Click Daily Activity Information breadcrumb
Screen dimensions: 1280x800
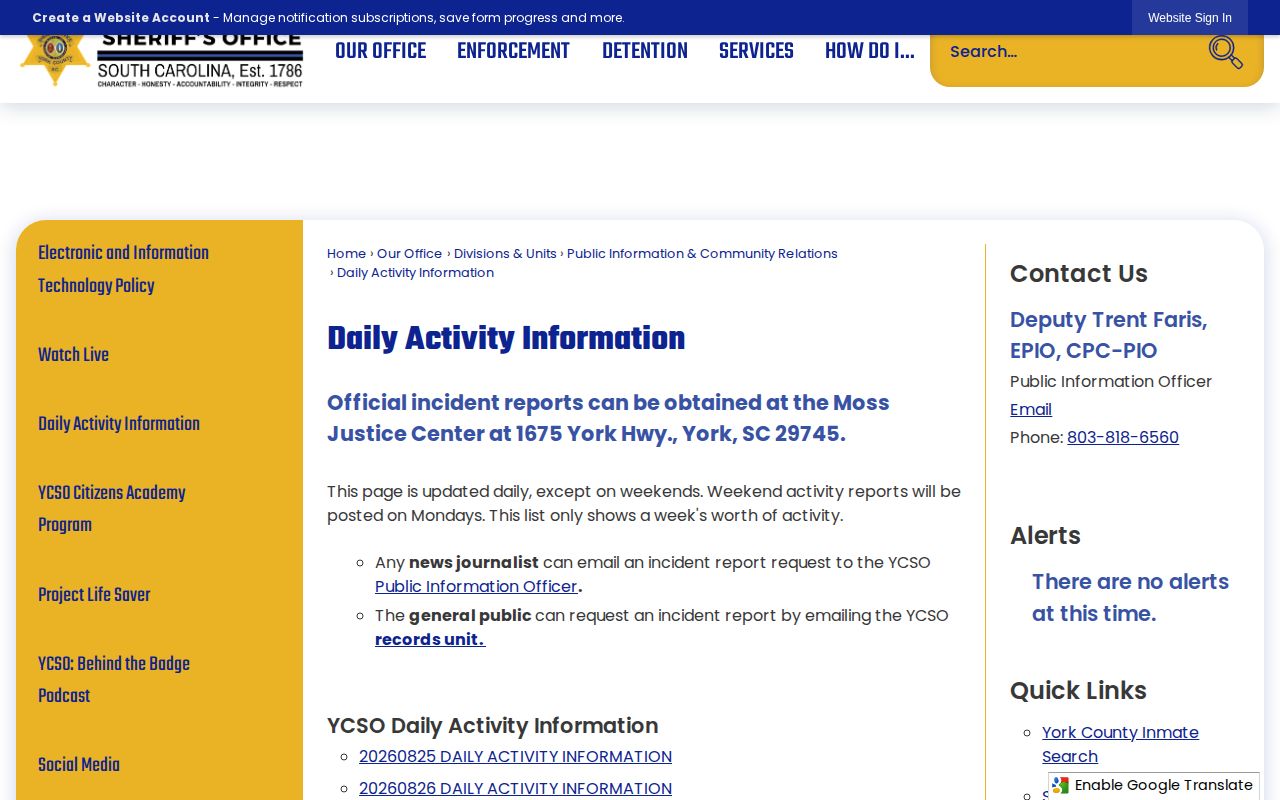pos(415,273)
